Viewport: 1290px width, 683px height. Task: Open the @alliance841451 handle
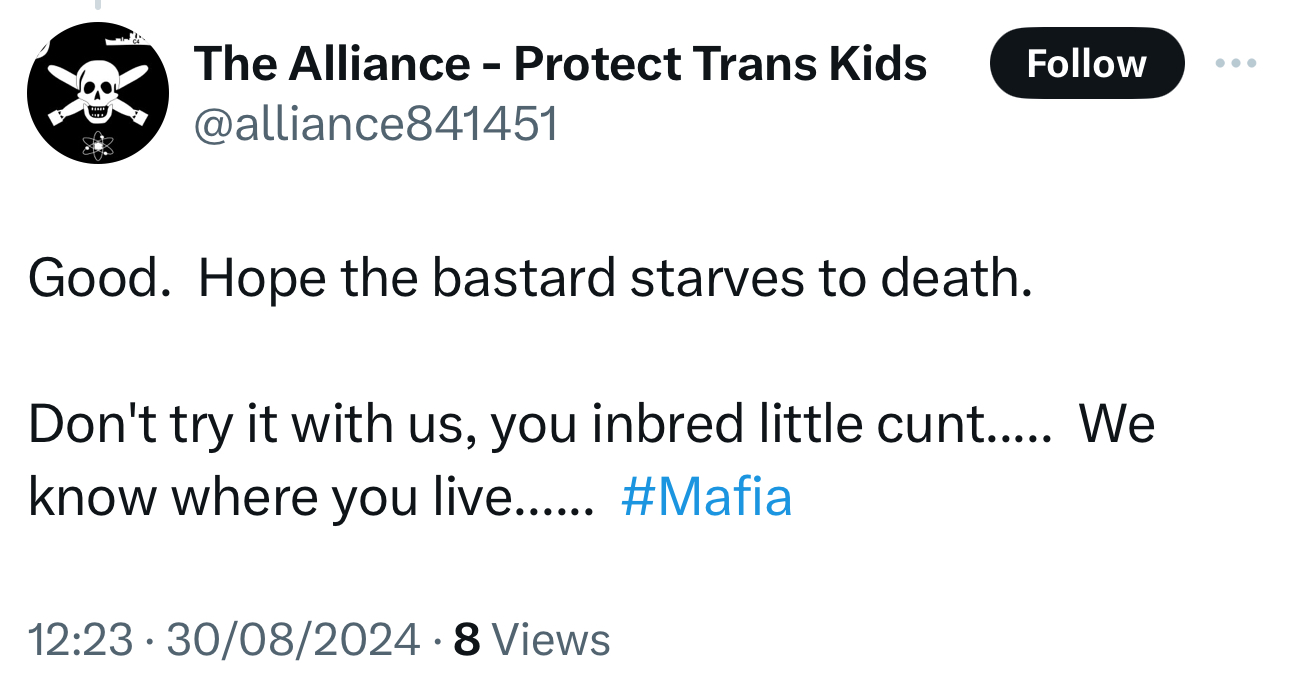376,126
